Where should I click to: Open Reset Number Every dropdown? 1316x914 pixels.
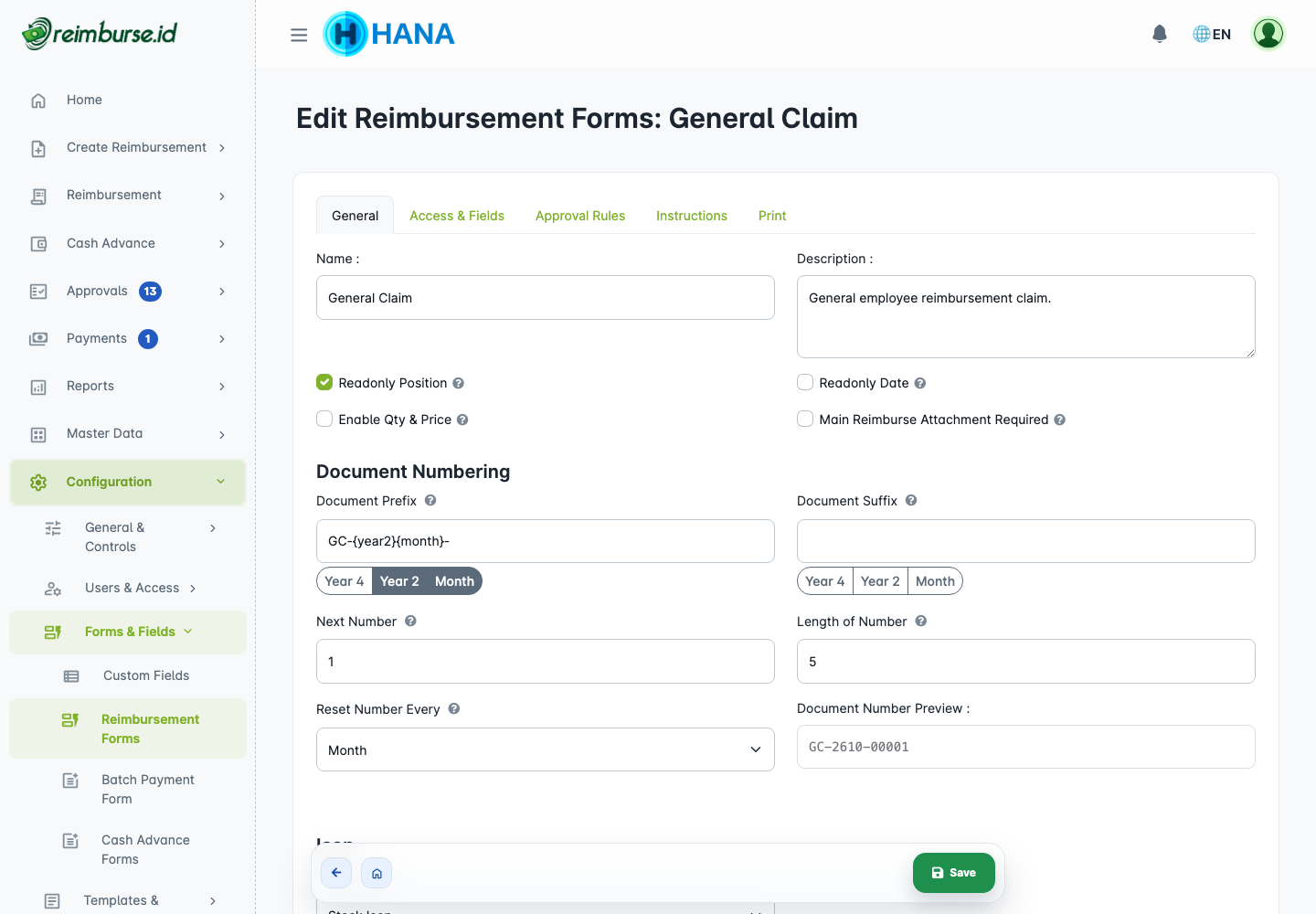click(546, 749)
